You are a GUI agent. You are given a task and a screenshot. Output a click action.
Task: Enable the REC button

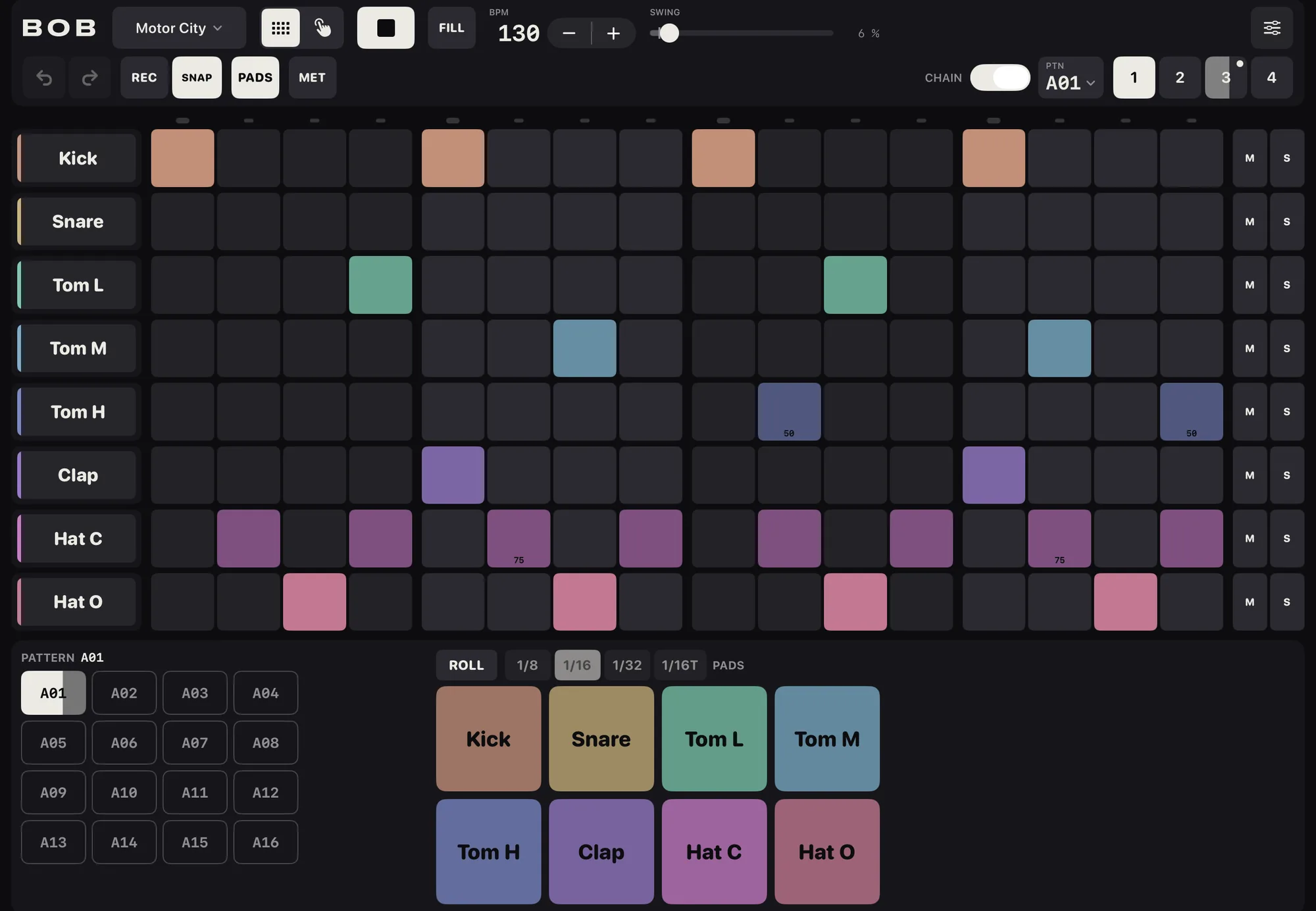(x=144, y=78)
